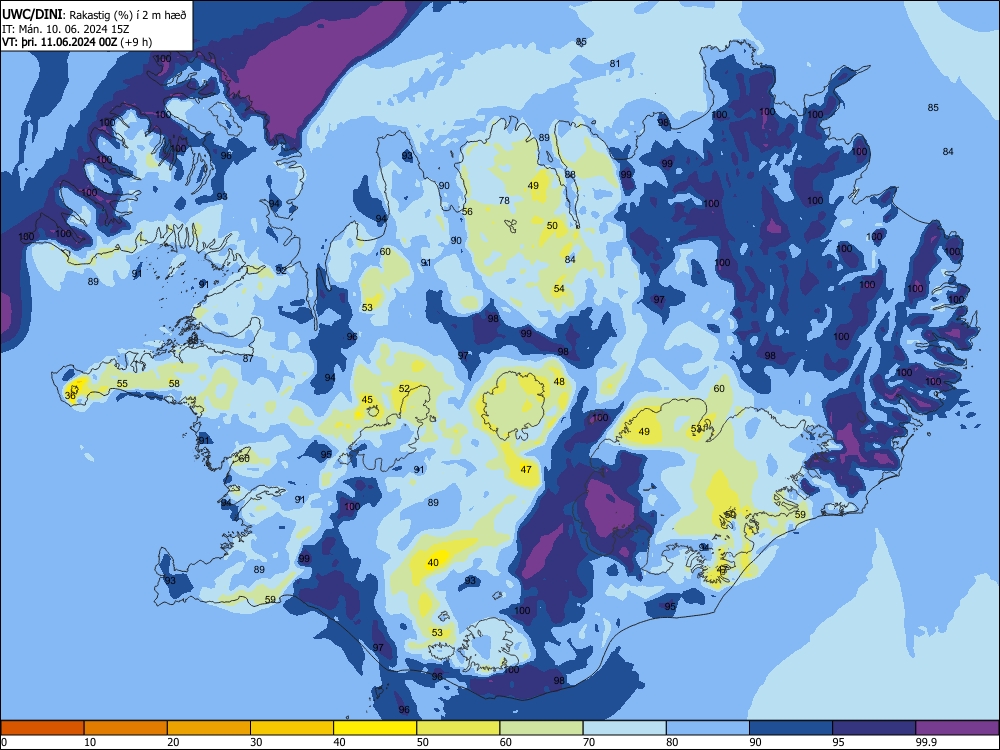The image size is (1000, 750).
Task: Select the orange 10–20 legend color block
Action: (x=126, y=728)
